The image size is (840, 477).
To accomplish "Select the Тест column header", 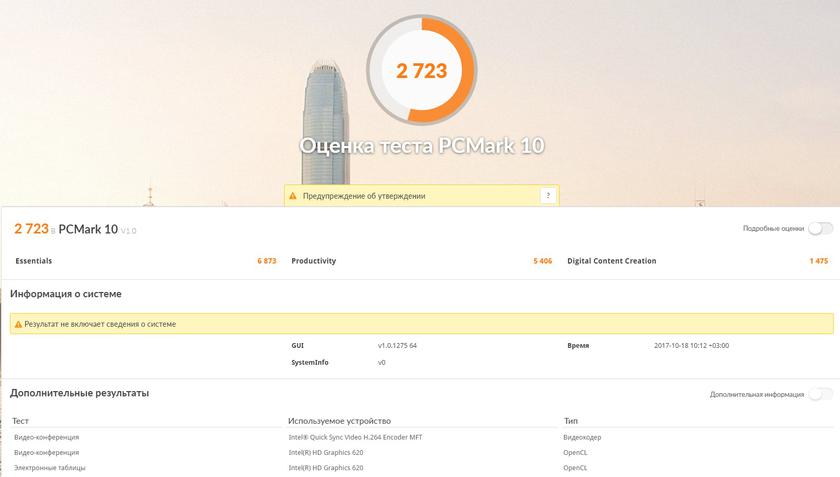I will coord(21,421).
